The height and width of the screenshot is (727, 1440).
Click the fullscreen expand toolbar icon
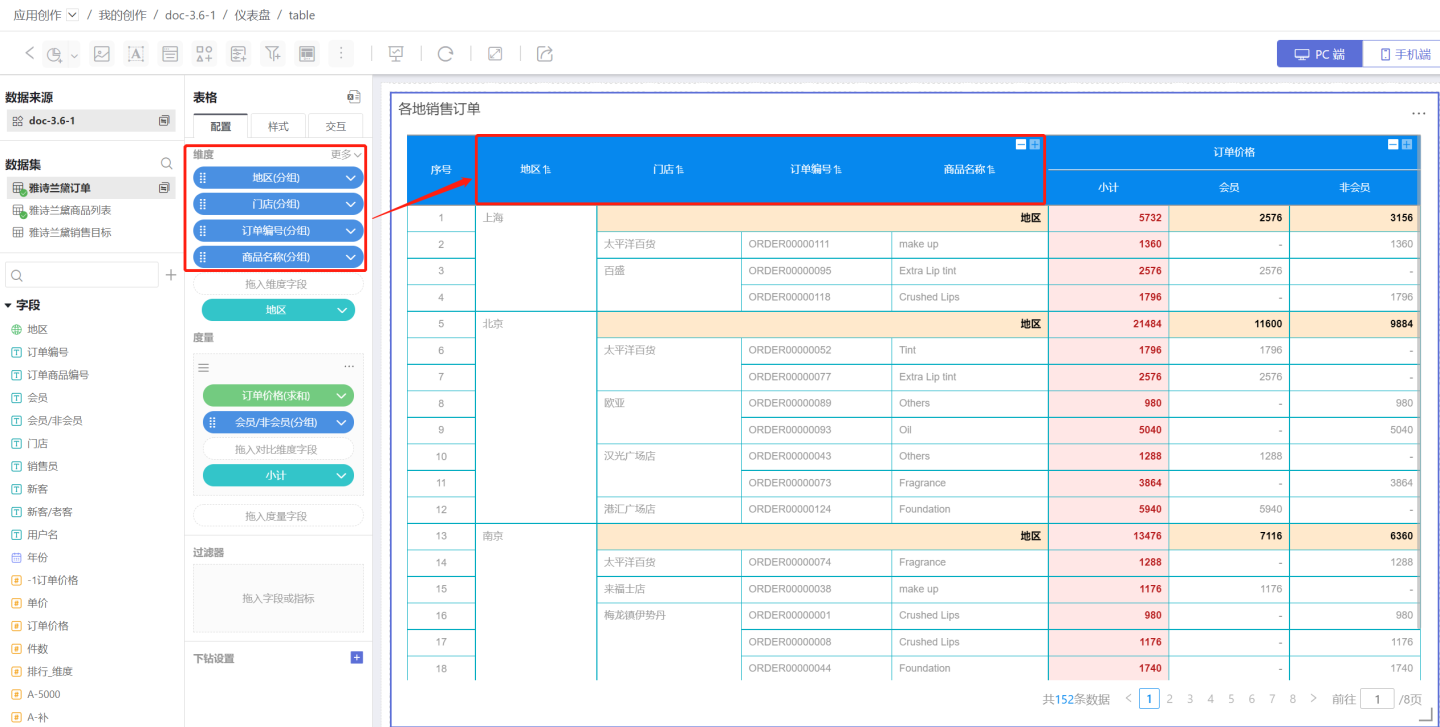[x=495, y=54]
